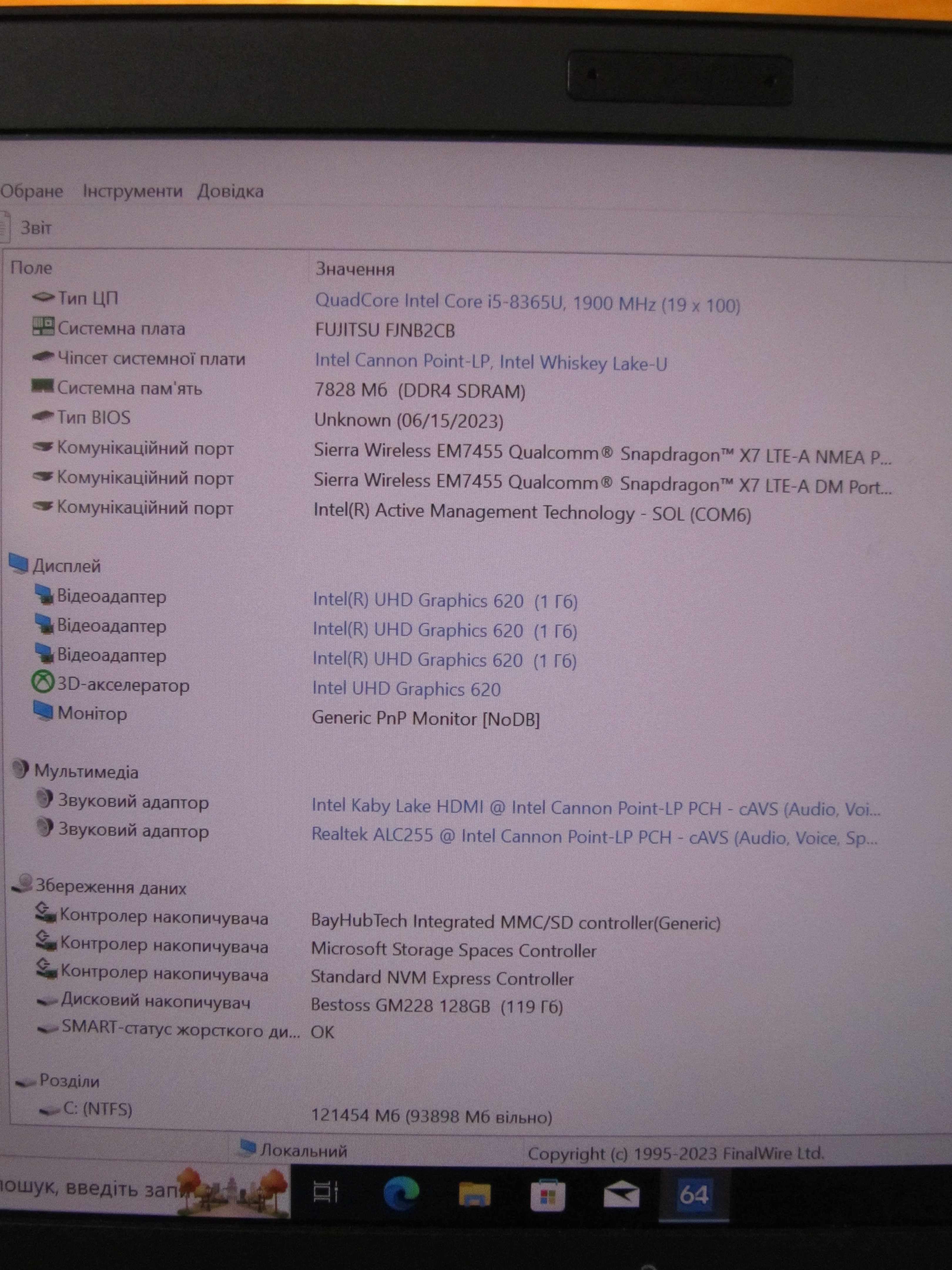This screenshot has height=1270, width=952.
Task: Select BayHubTech Integrated MMC/SD controller row
Action: [515, 922]
